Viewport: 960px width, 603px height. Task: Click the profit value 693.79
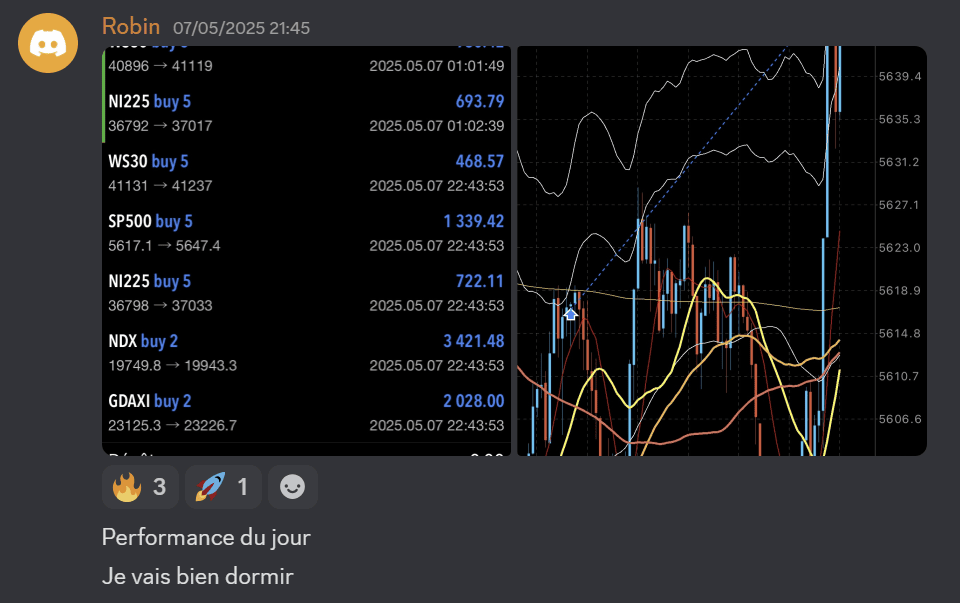[x=479, y=101]
